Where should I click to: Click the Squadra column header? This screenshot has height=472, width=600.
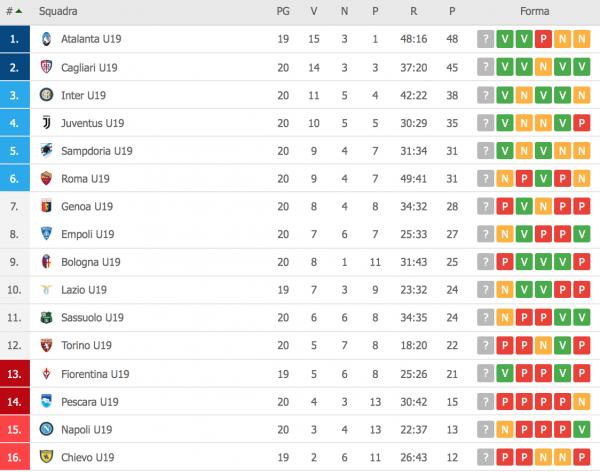(59, 11)
